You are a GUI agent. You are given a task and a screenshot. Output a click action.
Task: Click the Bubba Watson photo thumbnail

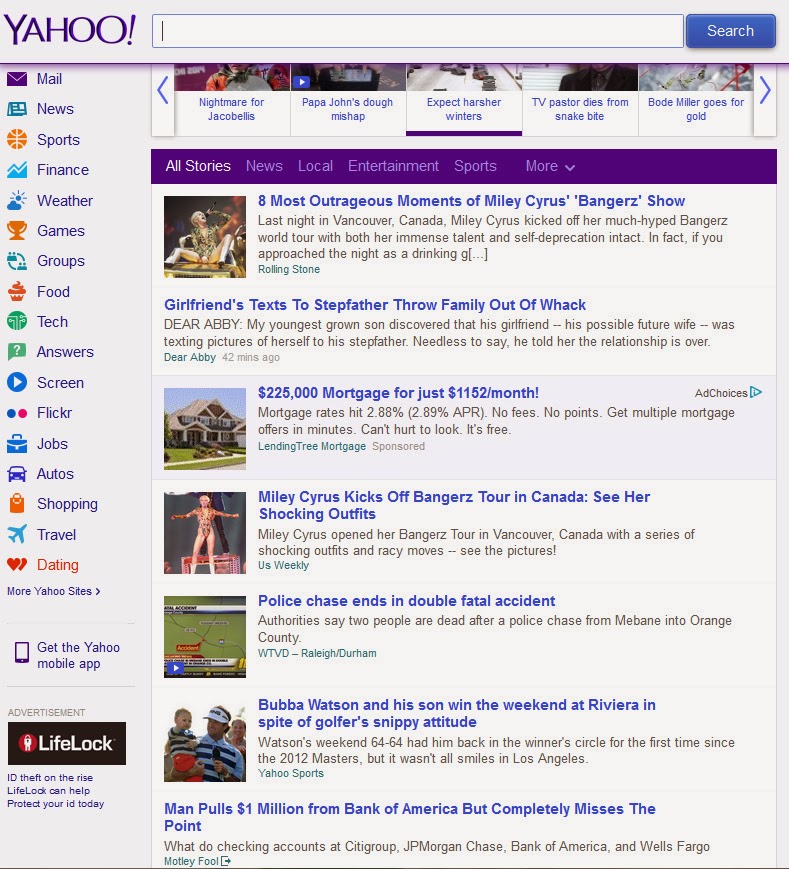(204, 741)
